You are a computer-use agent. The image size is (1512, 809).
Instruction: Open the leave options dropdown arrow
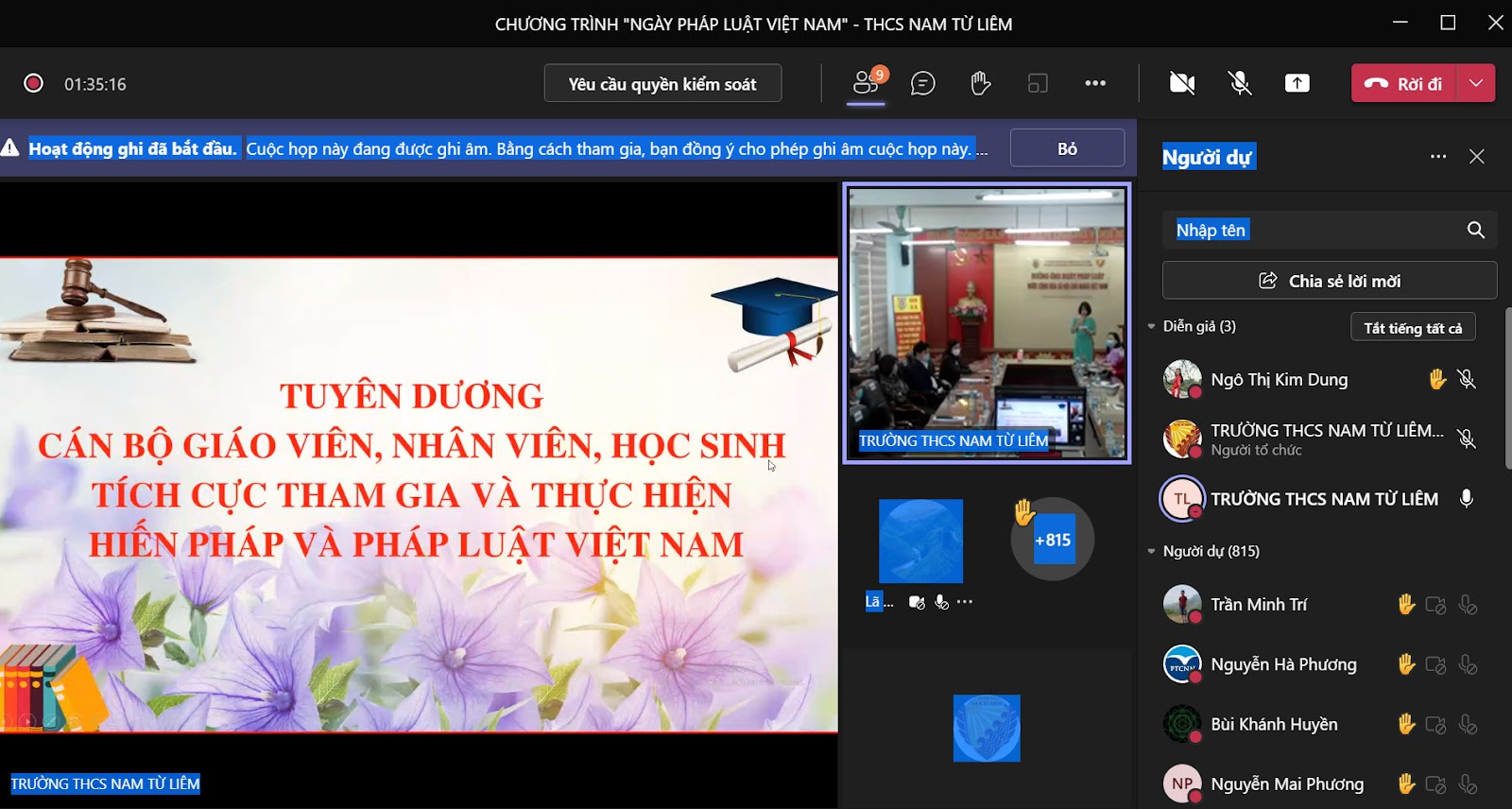click(1476, 83)
